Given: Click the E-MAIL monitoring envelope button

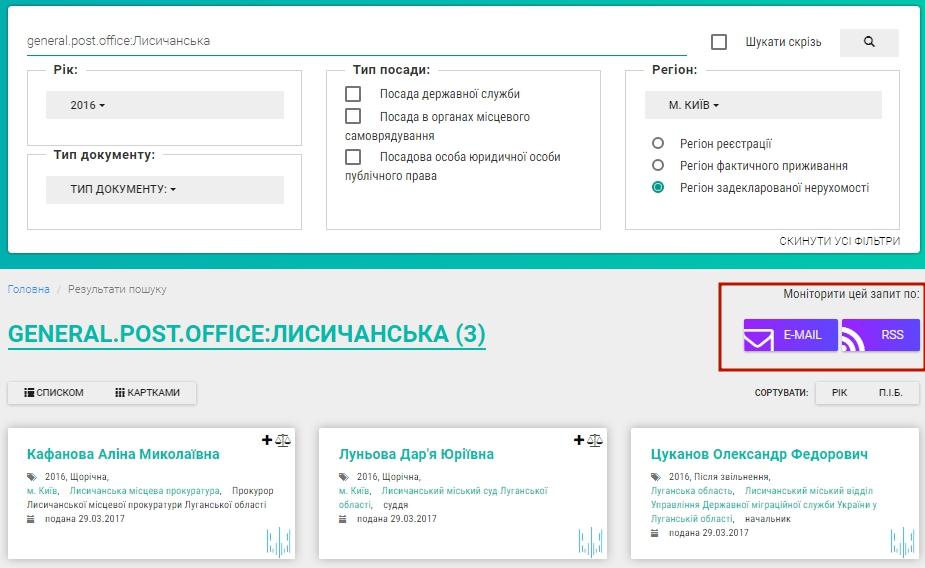Looking at the screenshot, I should tap(790, 335).
